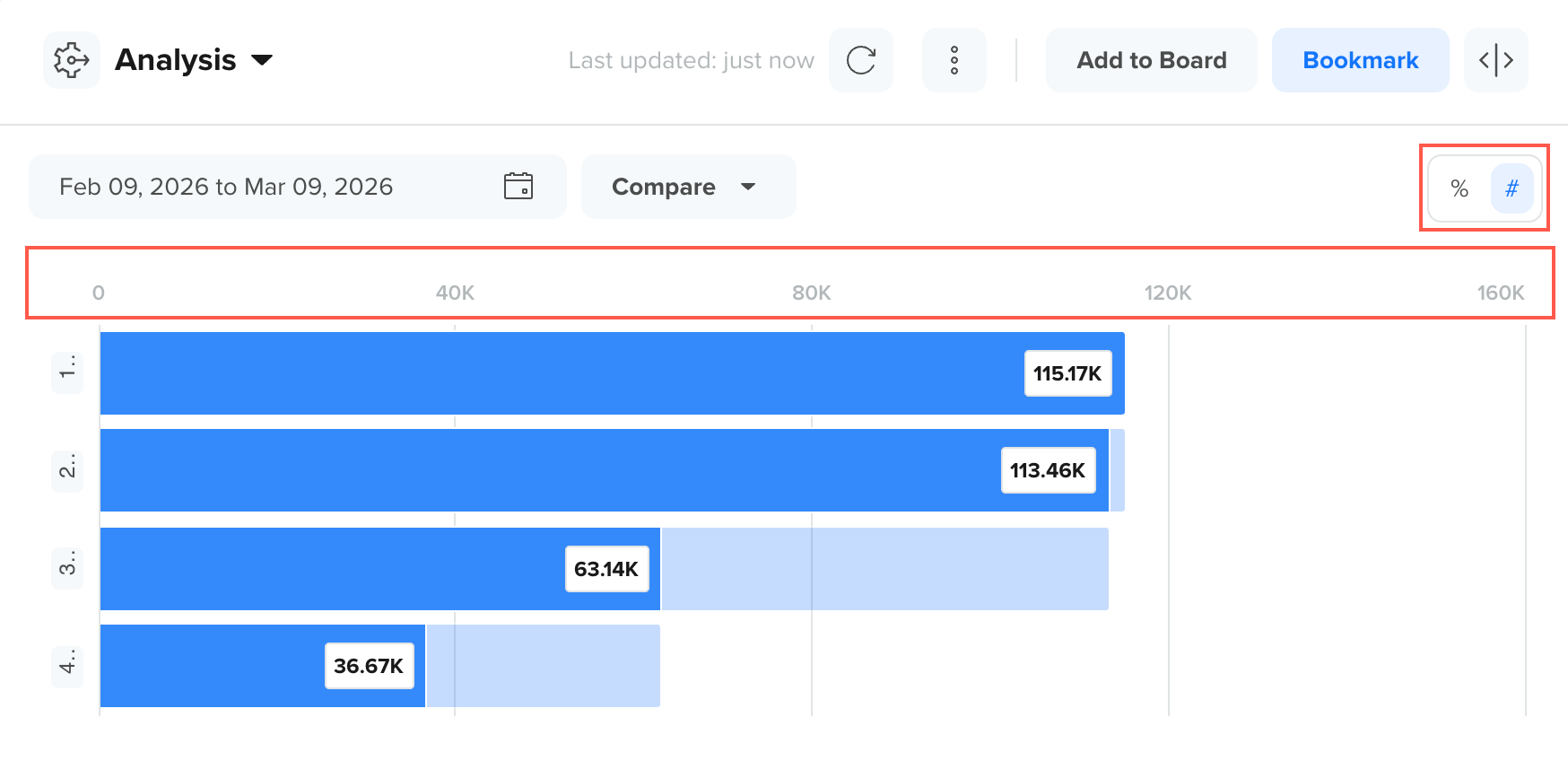Select the step 3 row label
Screen dimensions: 1568x761
click(x=67, y=568)
